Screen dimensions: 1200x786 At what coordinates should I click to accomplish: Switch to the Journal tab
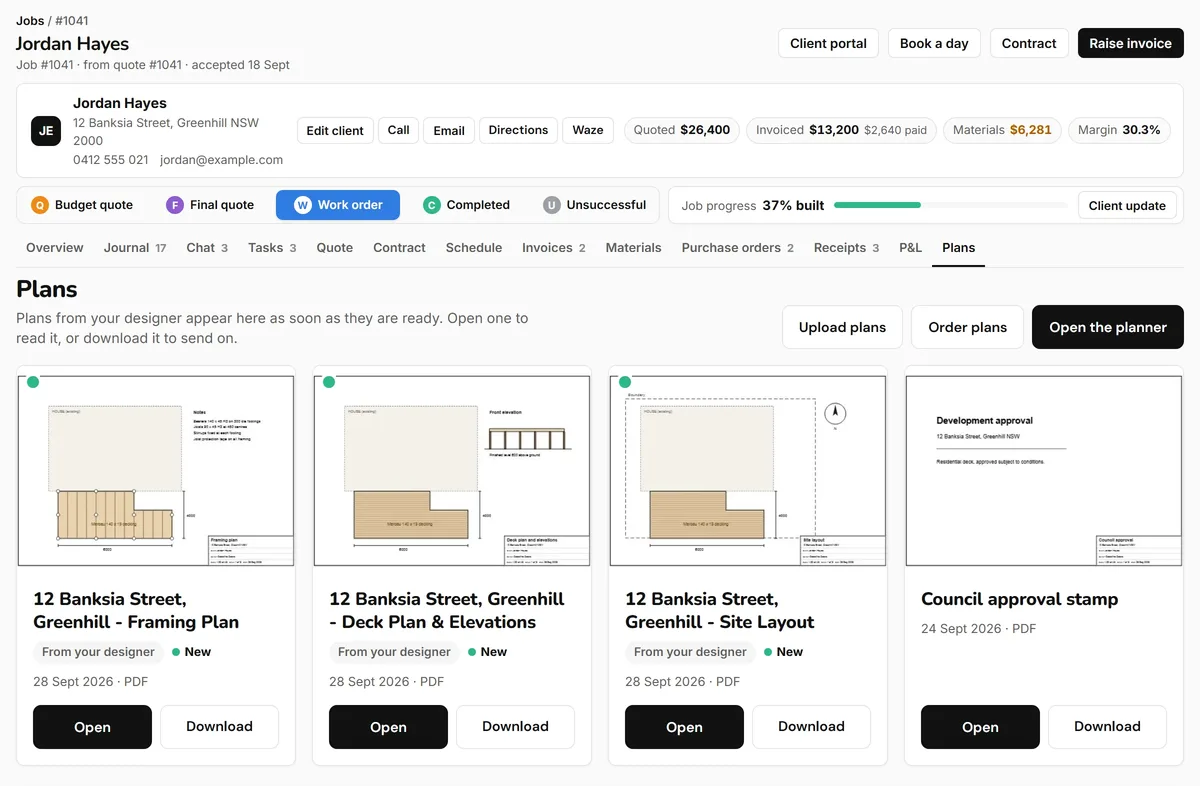pyautogui.click(x=135, y=248)
